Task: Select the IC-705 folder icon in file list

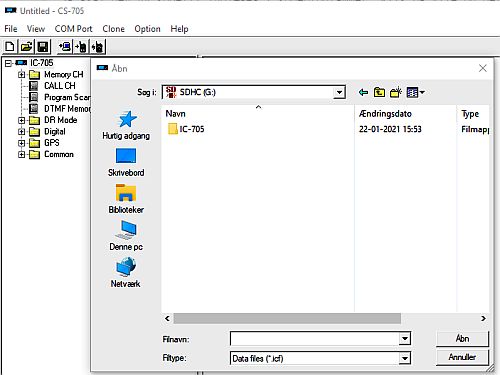Action: (x=172, y=129)
